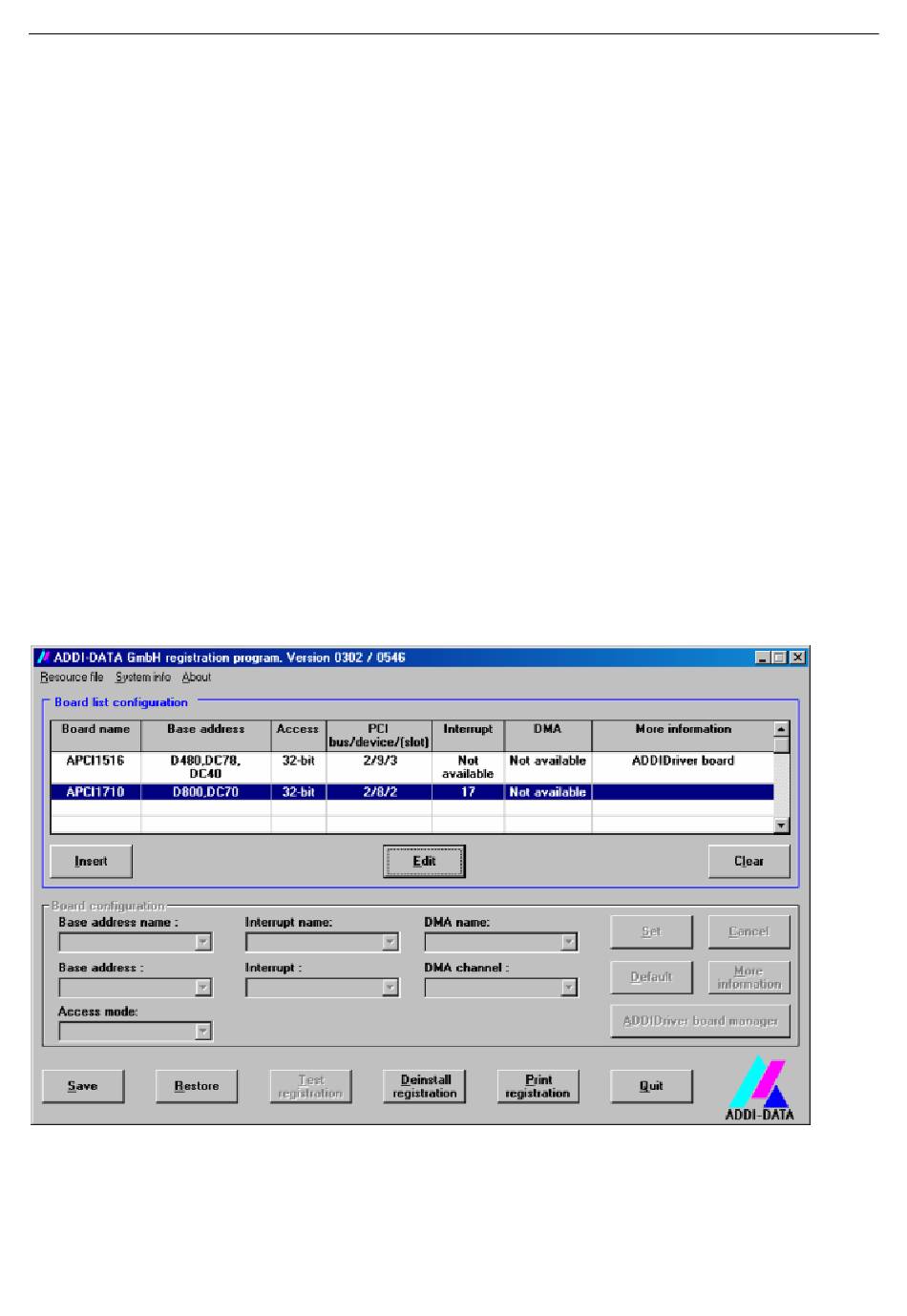This screenshot has width=907, height=1316.
Task: Click the Interrupt column header
Action: click(468, 736)
